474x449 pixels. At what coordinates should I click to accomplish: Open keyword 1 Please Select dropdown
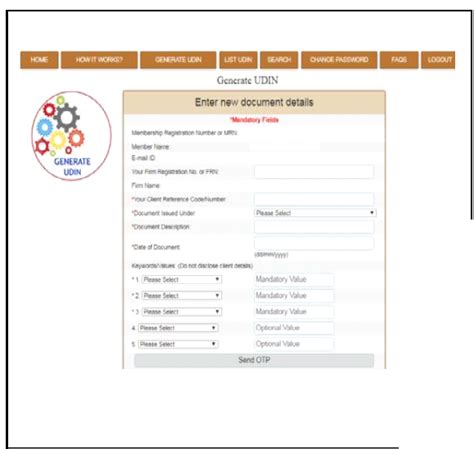tap(182, 280)
